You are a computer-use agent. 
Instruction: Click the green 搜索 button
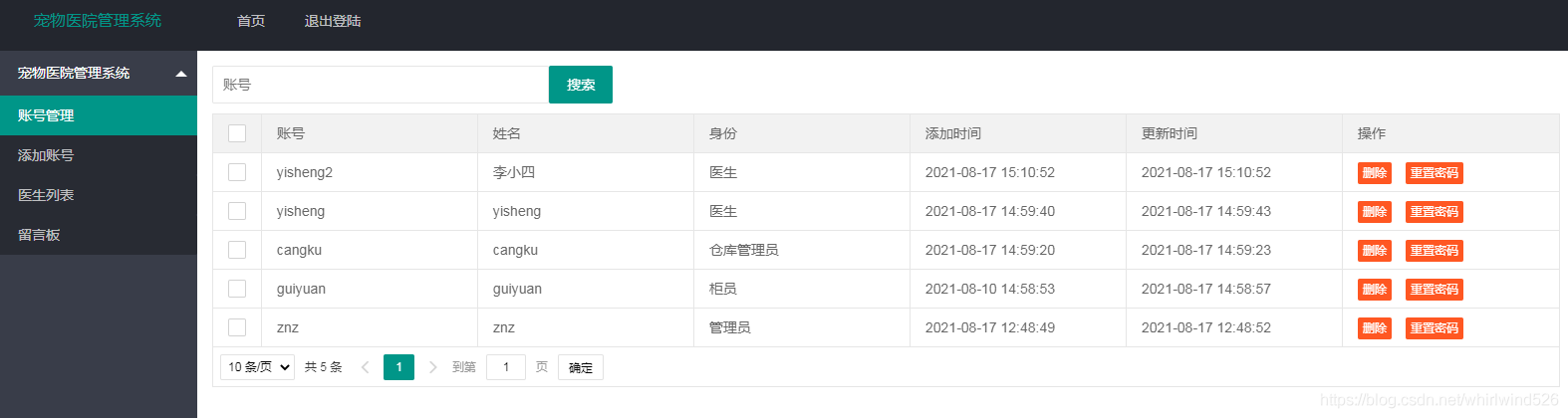click(581, 85)
